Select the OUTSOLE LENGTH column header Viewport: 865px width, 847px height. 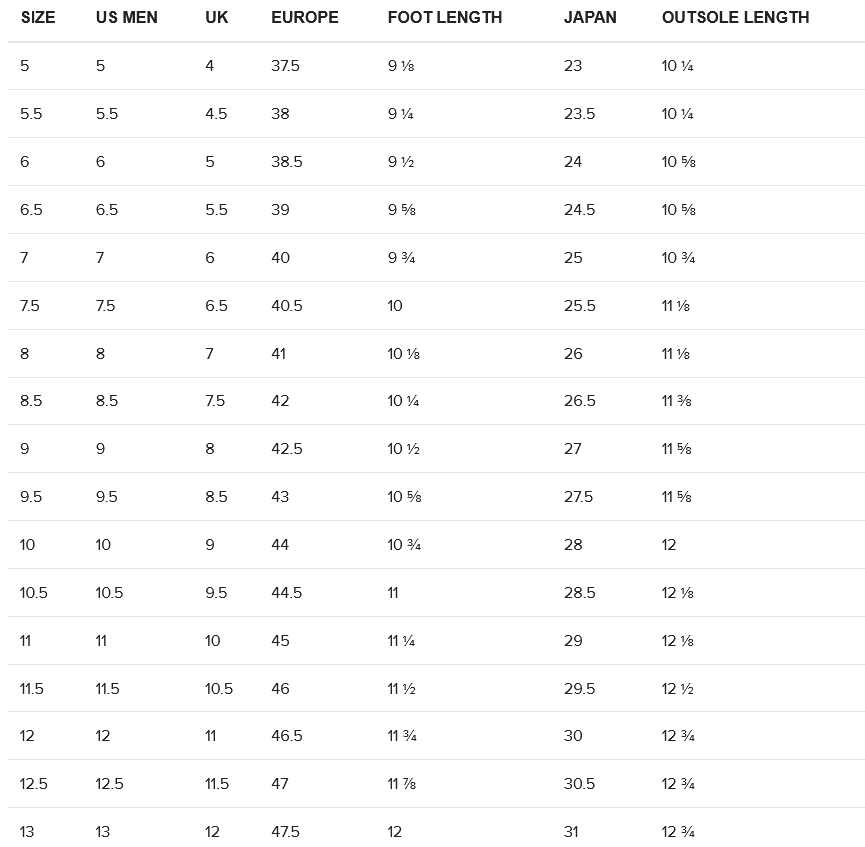736,17
